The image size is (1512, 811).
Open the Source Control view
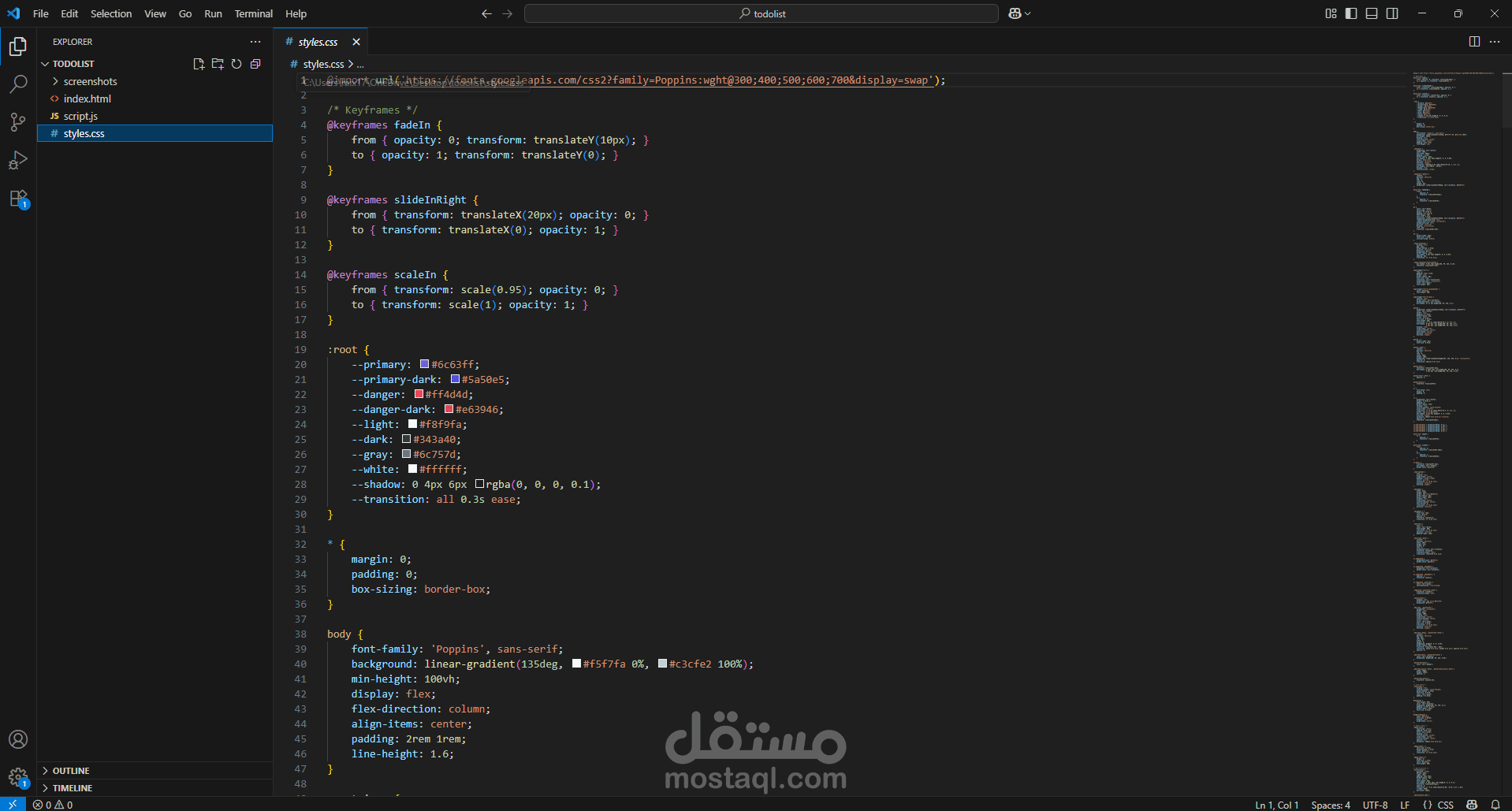pos(18,121)
